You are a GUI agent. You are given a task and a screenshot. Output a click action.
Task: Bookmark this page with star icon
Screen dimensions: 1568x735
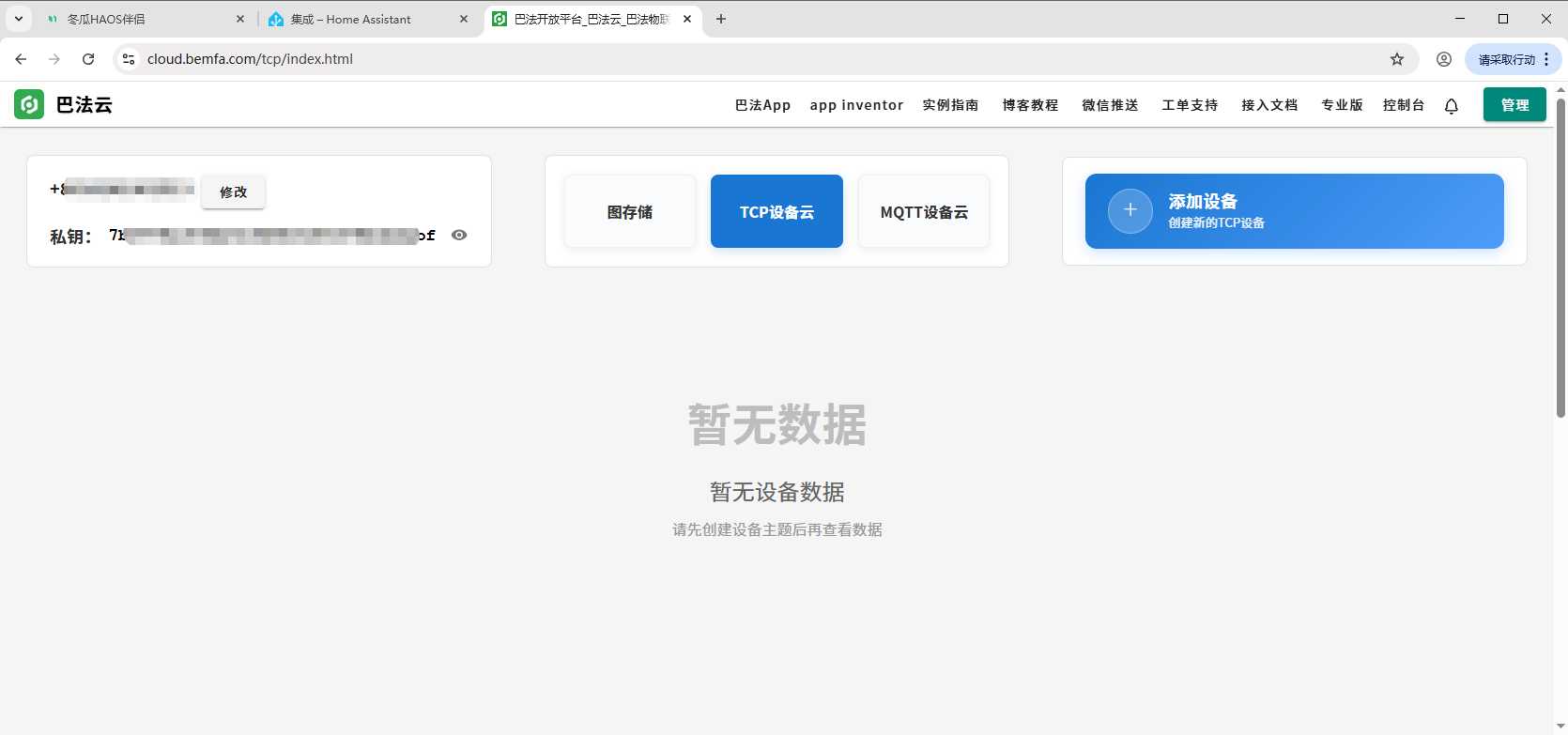(1397, 59)
